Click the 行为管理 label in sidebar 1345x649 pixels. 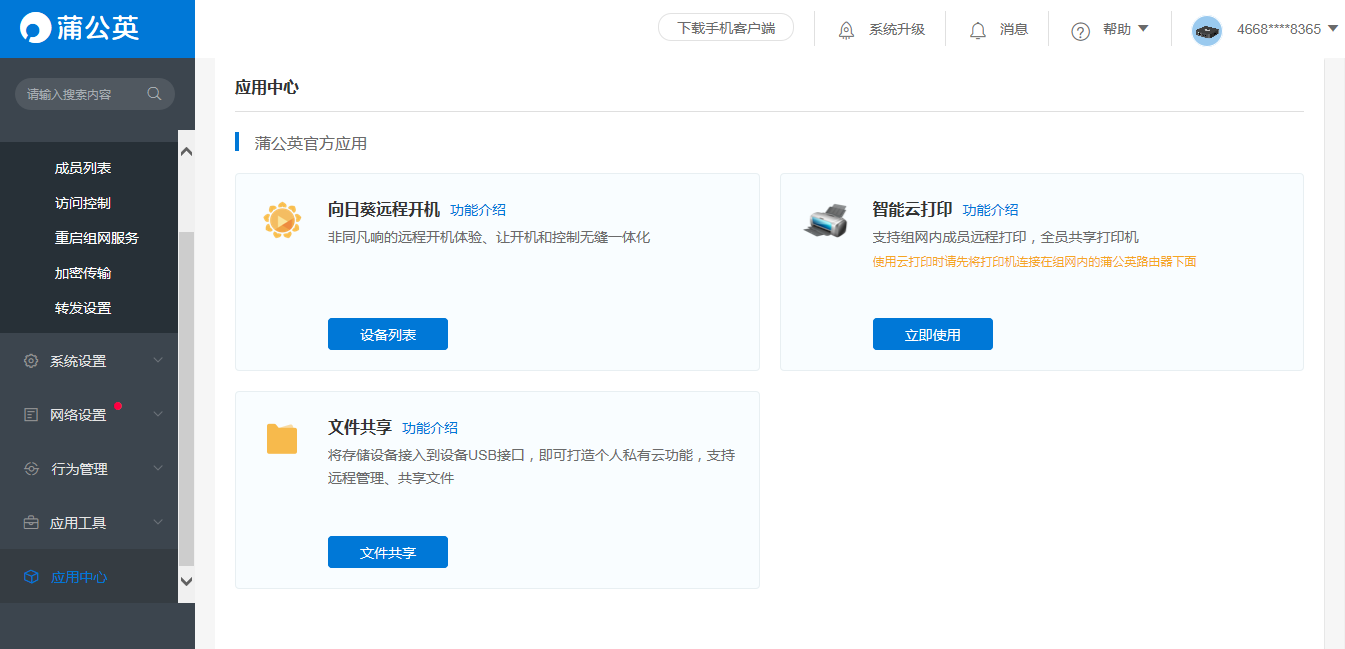pyautogui.click(x=79, y=469)
